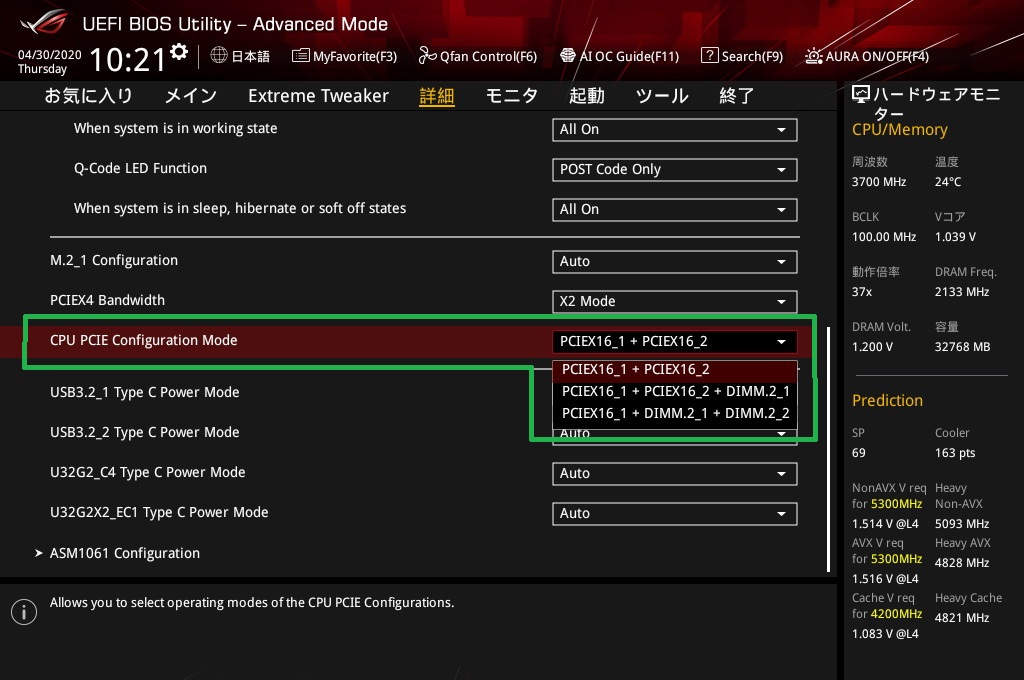
Task: Open U32G2_C4 Type C Power Mode dropdown
Action: [674, 474]
